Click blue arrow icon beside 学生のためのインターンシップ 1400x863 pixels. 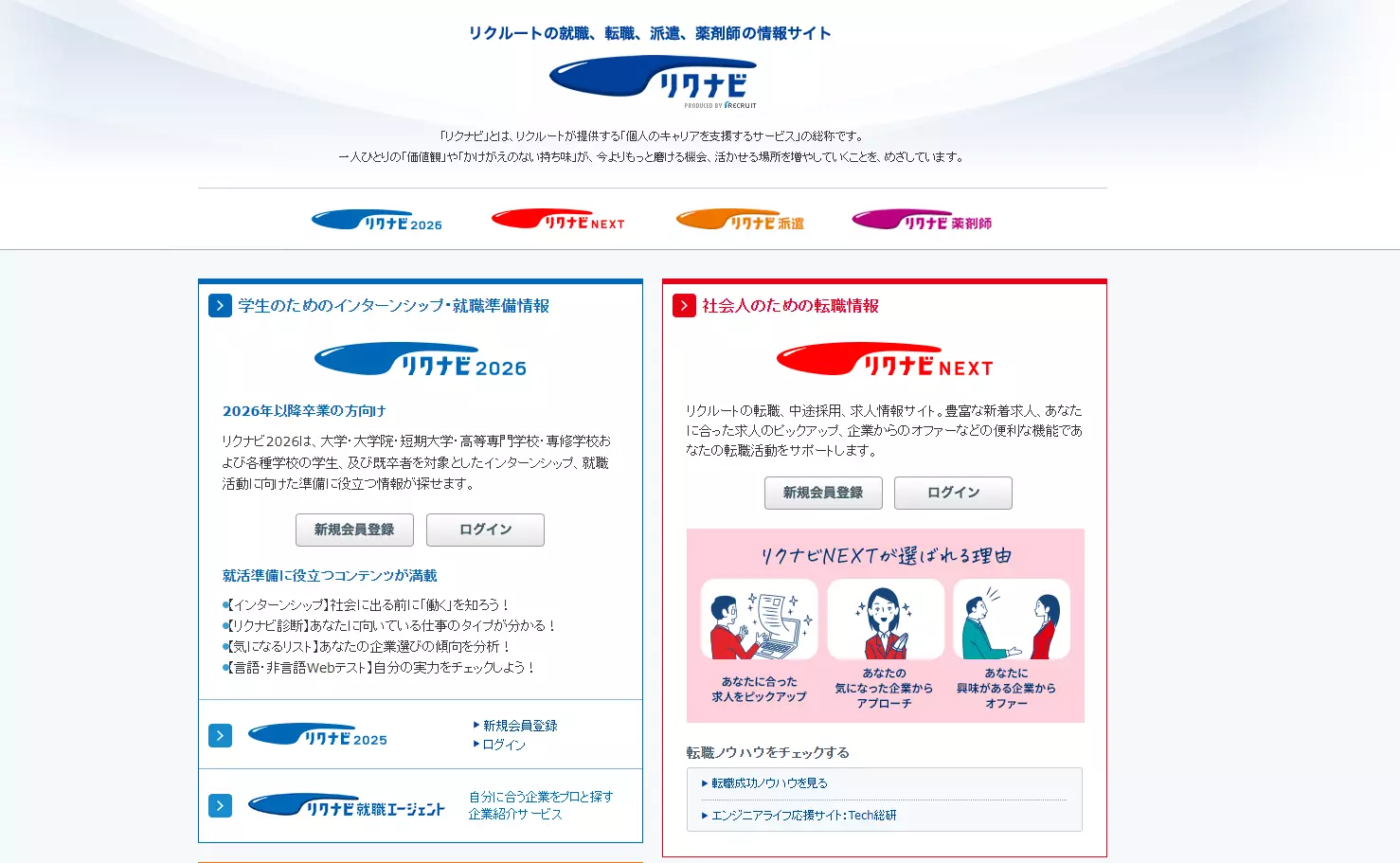[220, 306]
